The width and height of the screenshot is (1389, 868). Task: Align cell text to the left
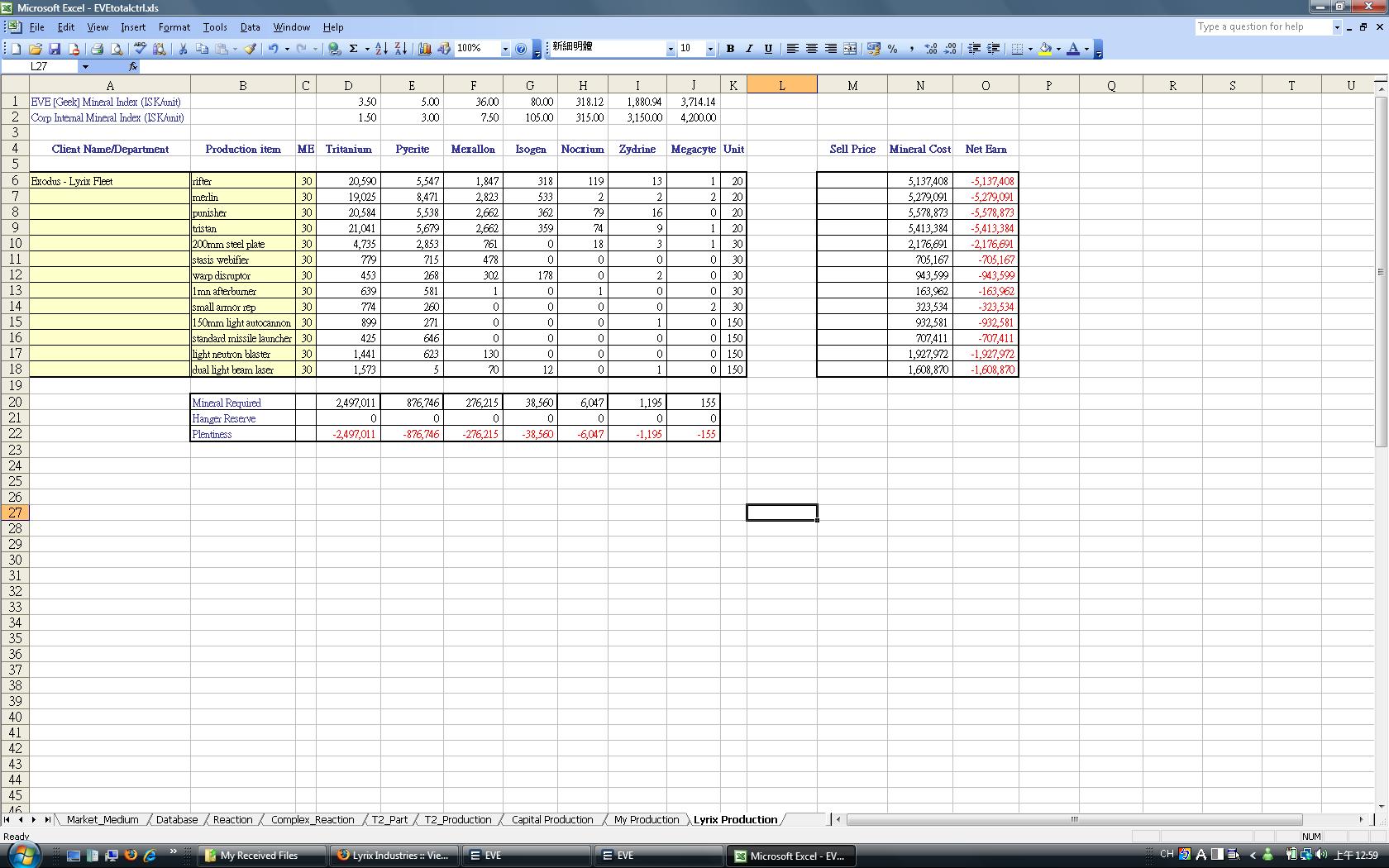[792, 49]
